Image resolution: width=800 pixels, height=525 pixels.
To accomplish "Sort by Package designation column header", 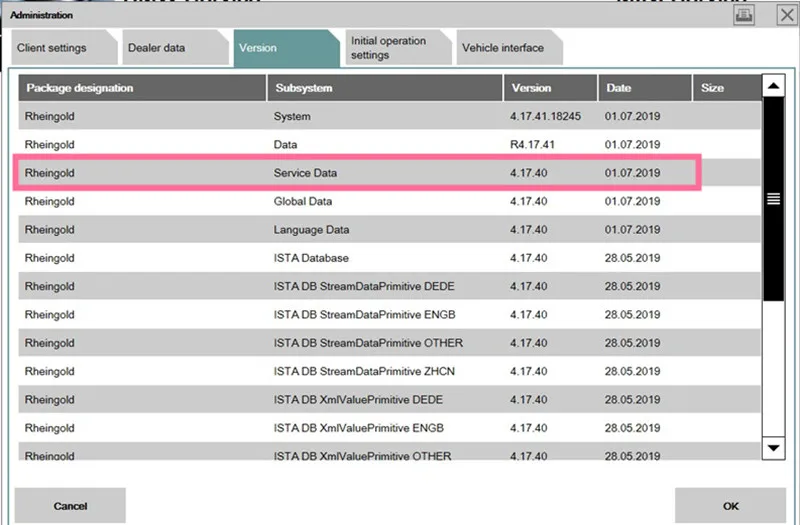I will 142,88.
